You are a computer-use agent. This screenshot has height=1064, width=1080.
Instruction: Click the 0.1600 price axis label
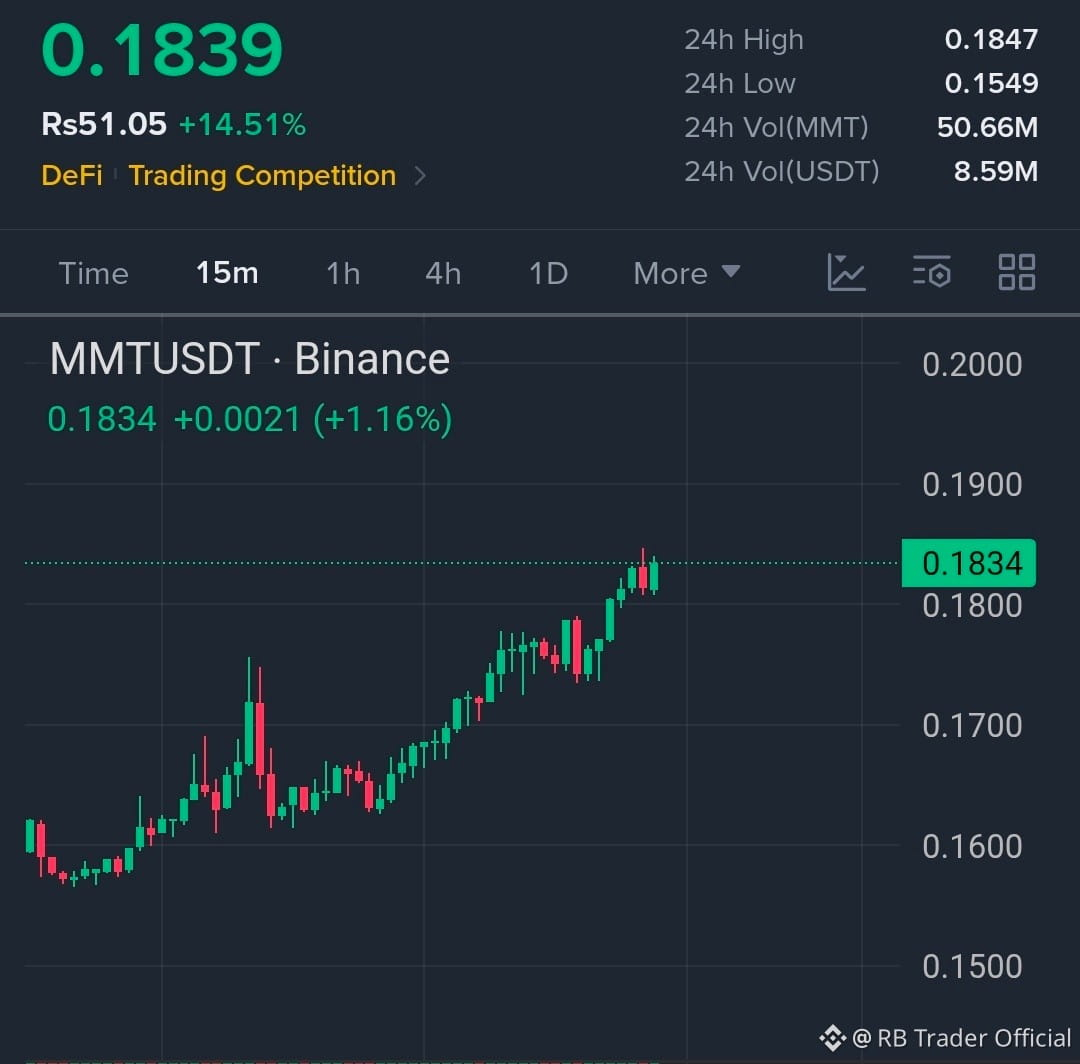[972, 846]
